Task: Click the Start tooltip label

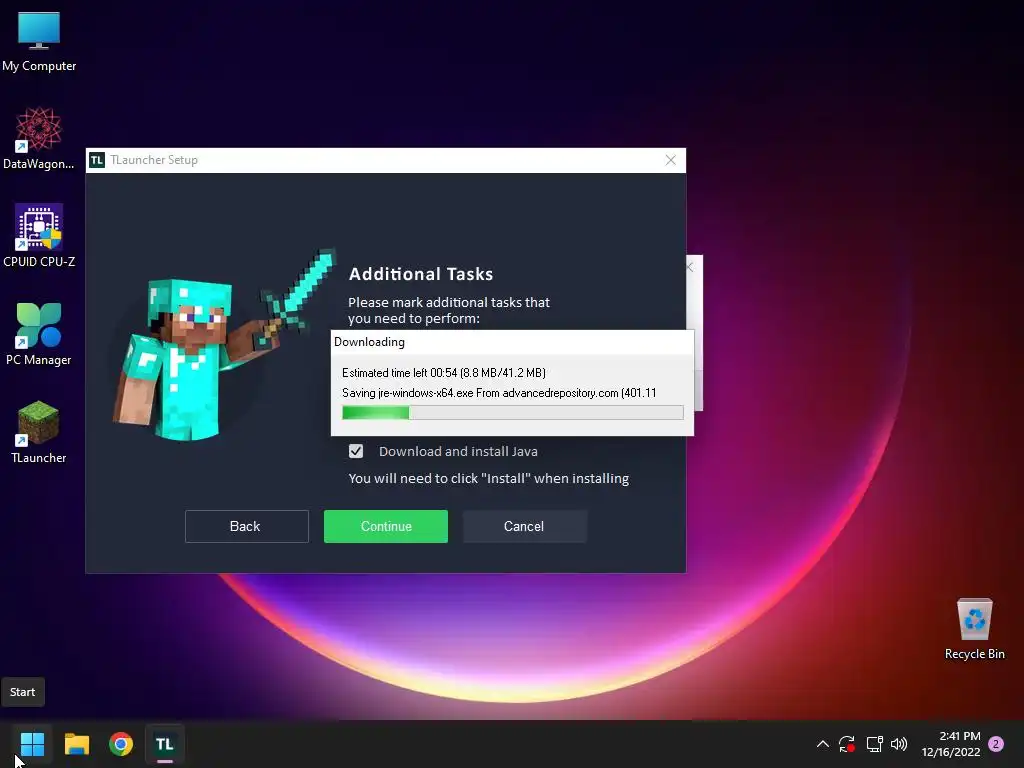Action: click(23, 692)
